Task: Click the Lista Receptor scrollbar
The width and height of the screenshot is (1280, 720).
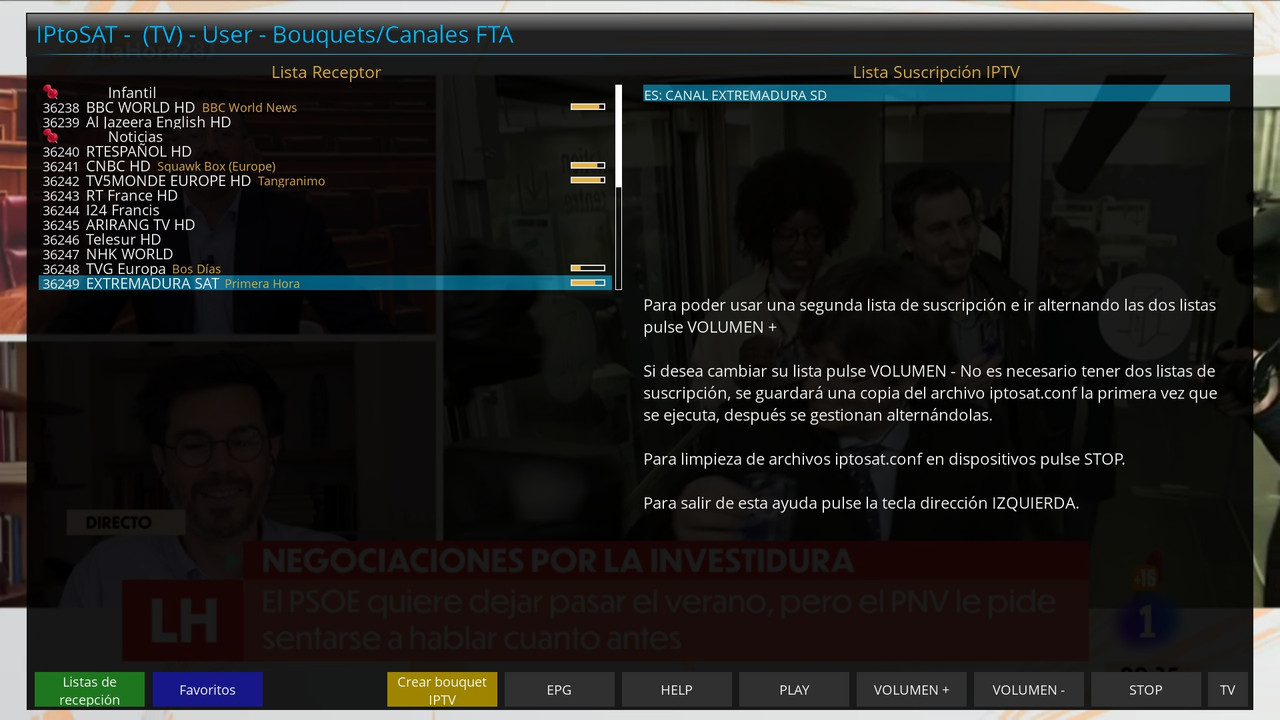Action: pyautogui.click(x=619, y=188)
